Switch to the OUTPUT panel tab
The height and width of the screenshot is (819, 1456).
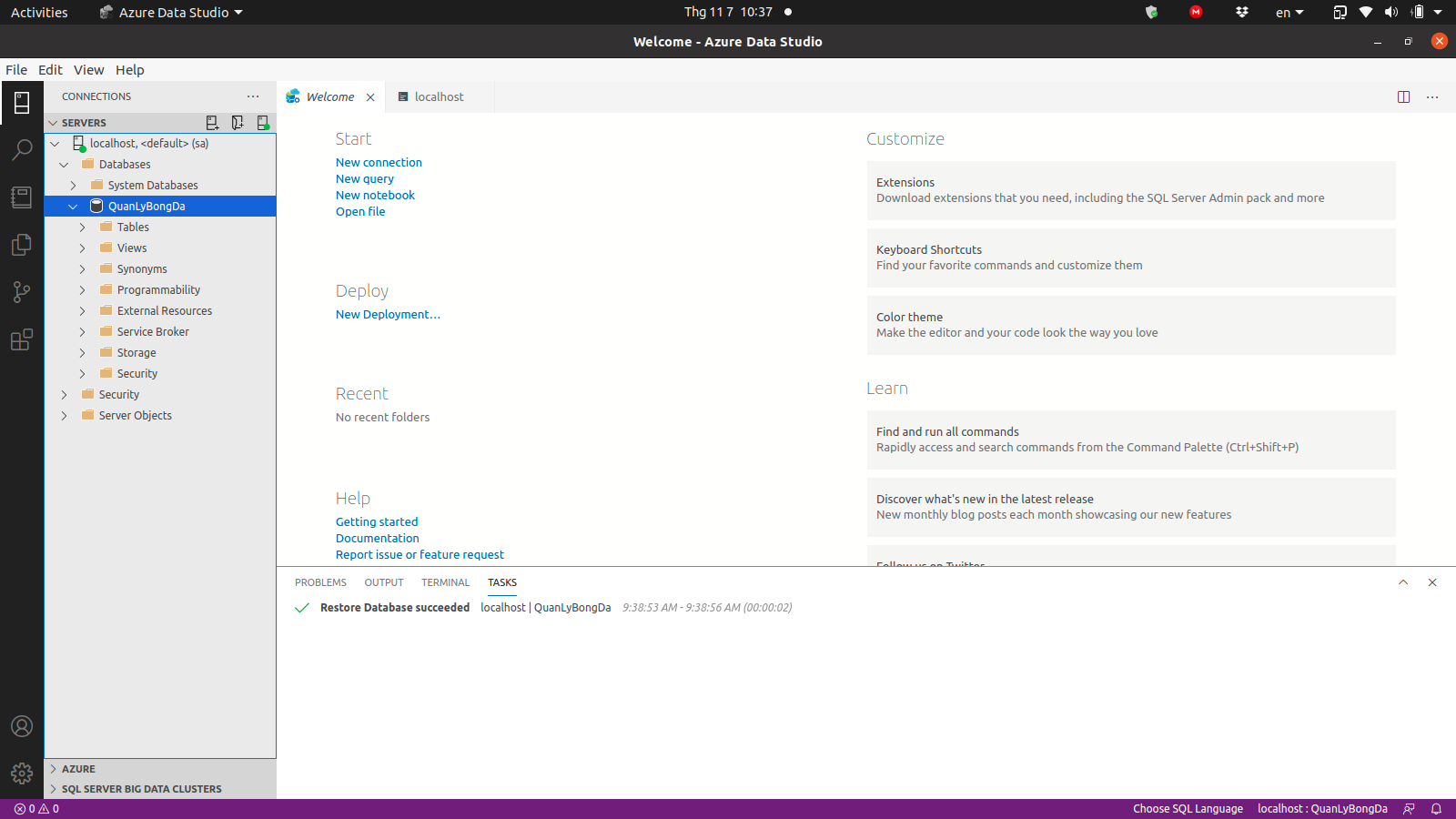pyautogui.click(x=384, y=582)
